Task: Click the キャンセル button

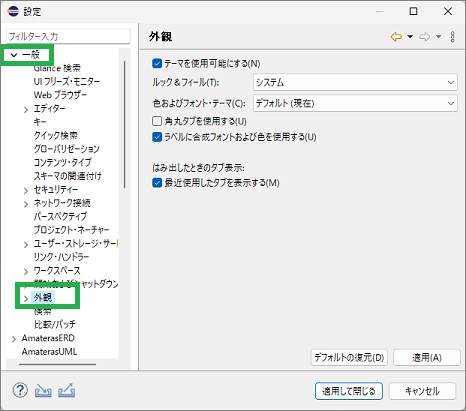Action: (x=422, y=391)
